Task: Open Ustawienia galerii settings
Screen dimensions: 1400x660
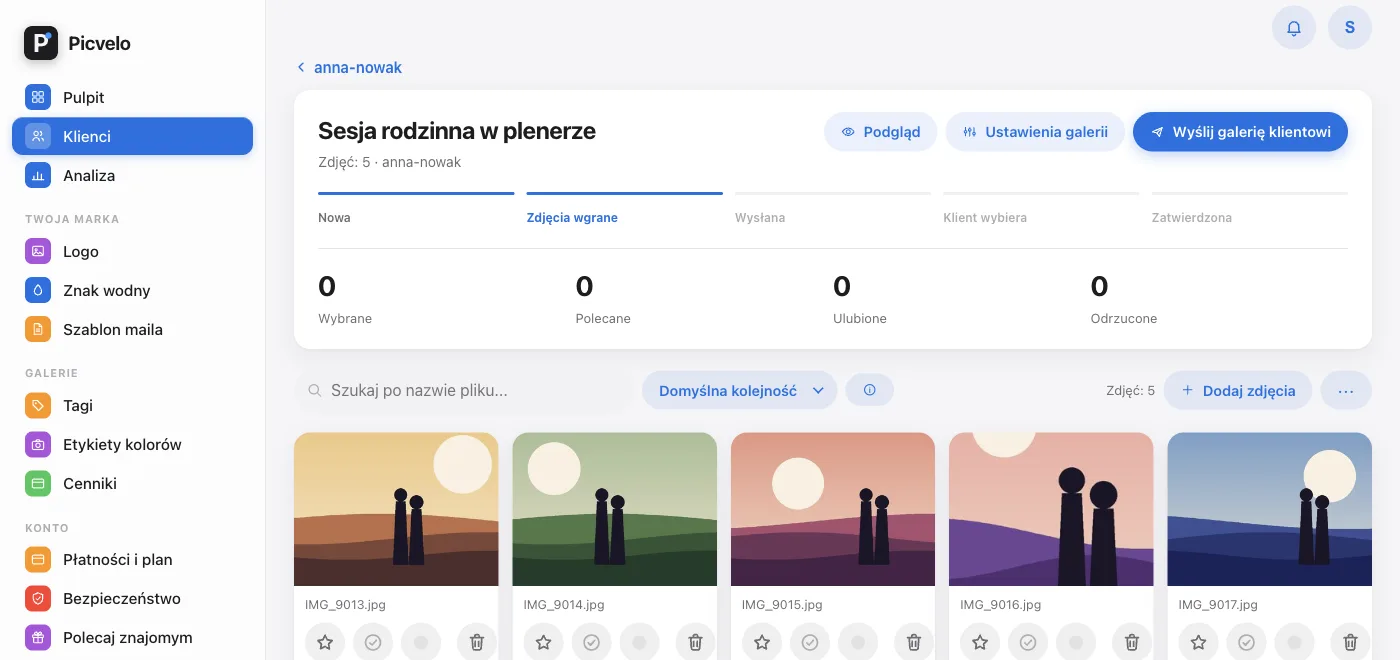Action: (x=1035, y=131)
